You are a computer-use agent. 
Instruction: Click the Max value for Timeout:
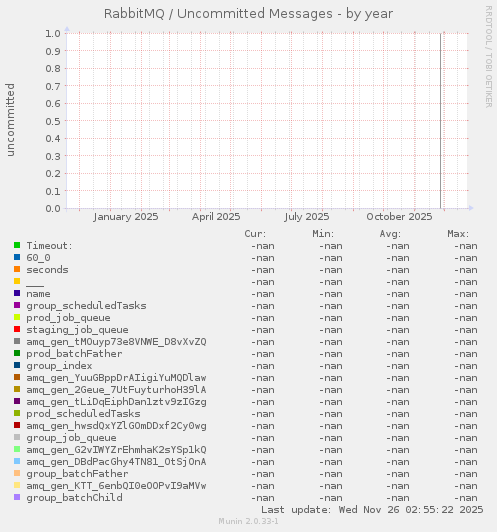(x=466, y=246)
